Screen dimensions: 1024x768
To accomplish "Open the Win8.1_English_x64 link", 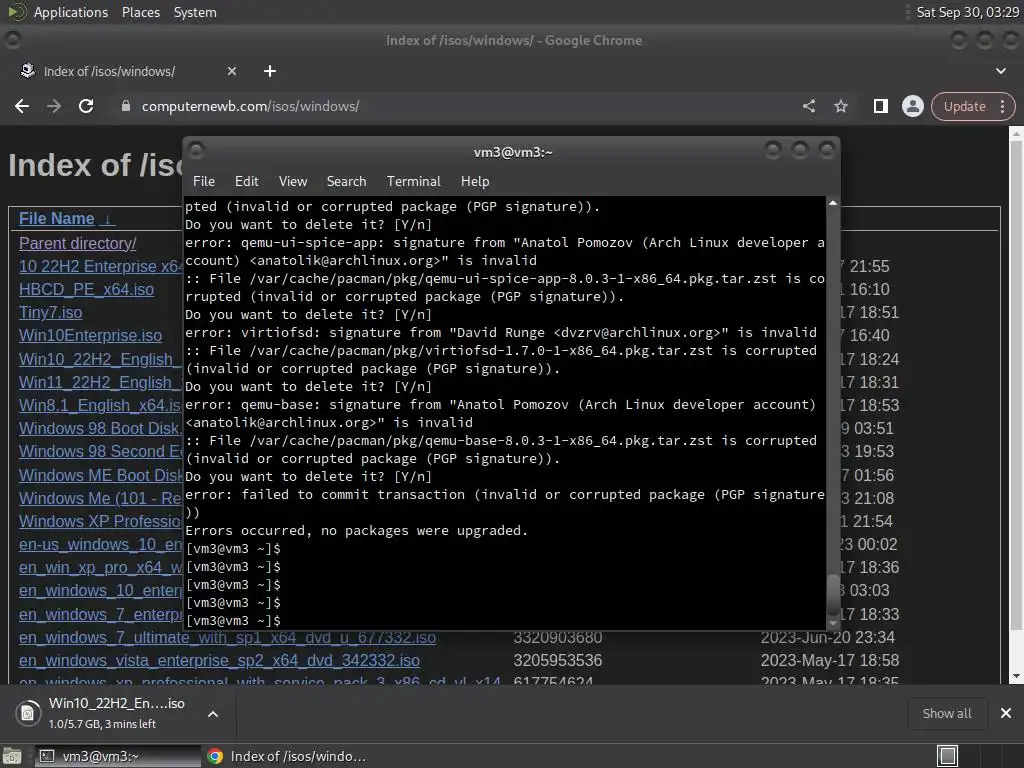I will (101, 406).
